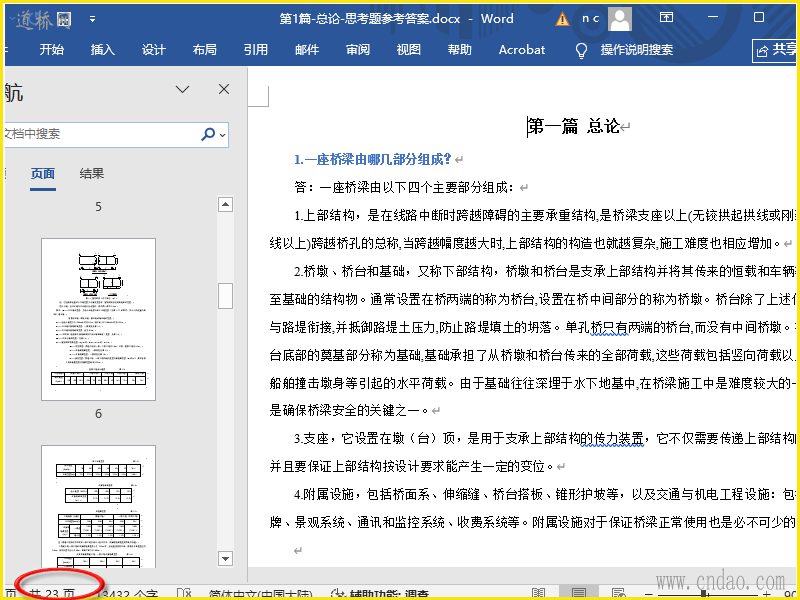
Task: Switch to print layout view in status bar
Action: (x=579, y=593)
